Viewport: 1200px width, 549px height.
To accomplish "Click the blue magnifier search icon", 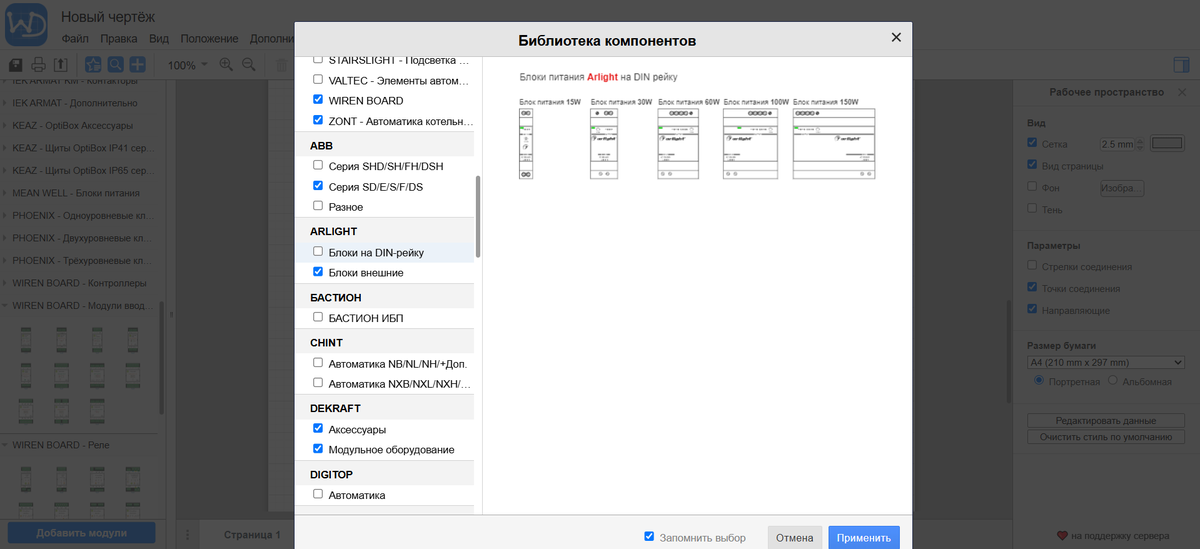I will 115,65.
